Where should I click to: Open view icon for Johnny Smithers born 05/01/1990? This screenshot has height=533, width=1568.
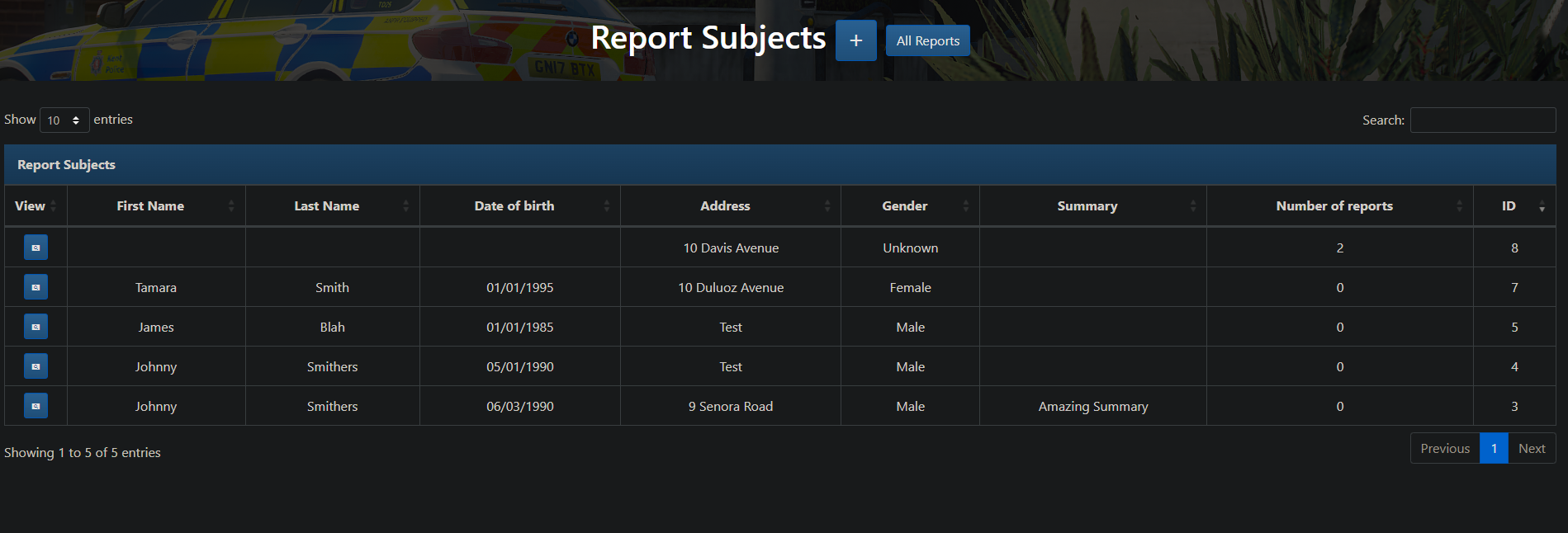[x=36, y=366]
